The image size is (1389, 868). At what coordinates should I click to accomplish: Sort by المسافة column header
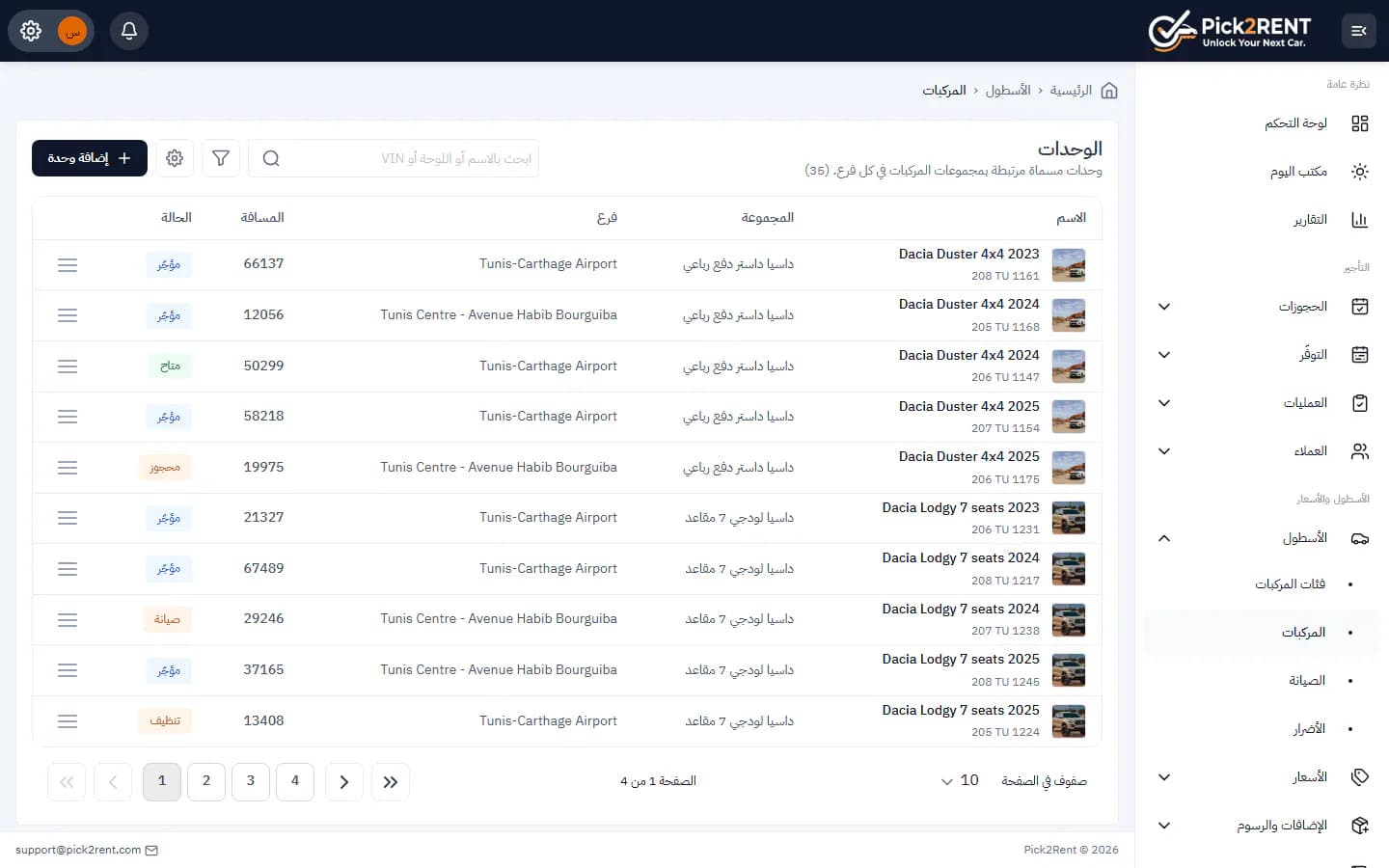pos(262,218)
